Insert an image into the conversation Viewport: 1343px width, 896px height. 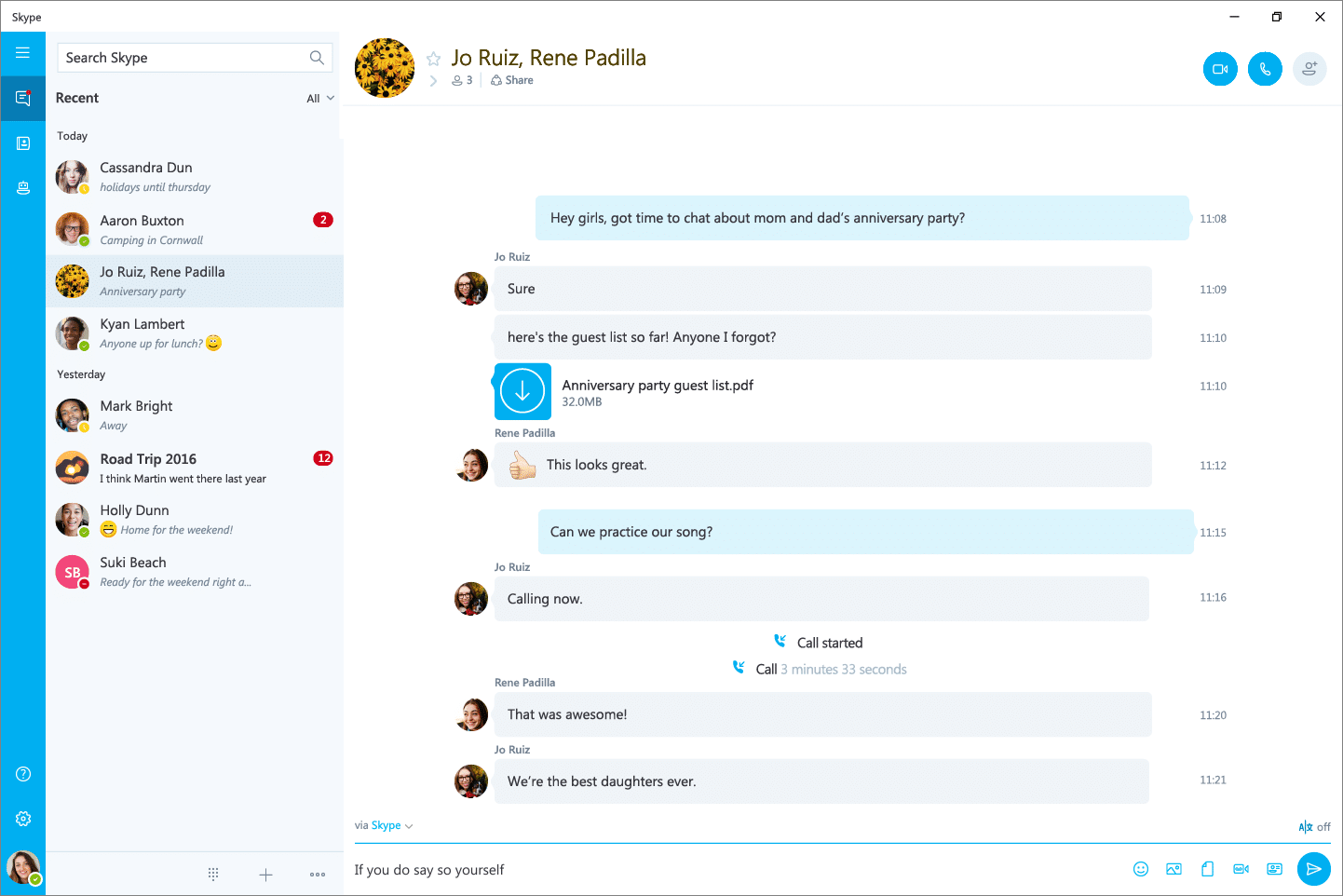[1173, 868]
